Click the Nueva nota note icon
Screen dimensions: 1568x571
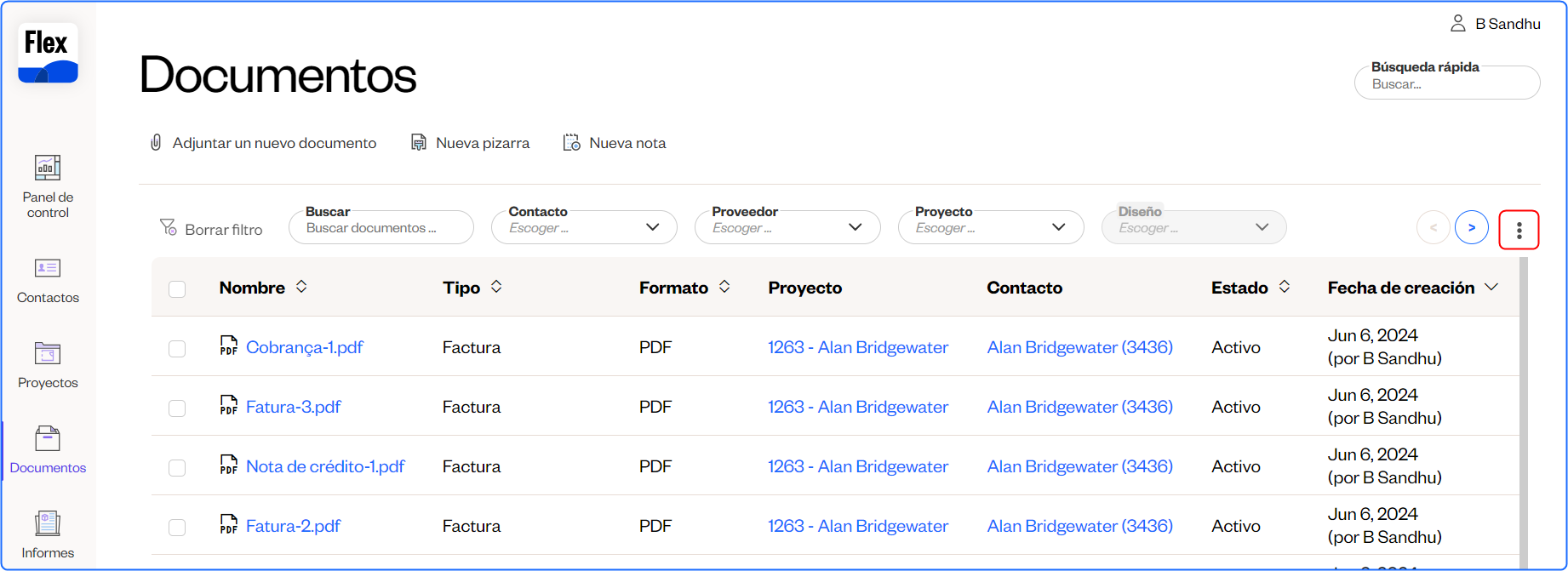coord(572,142)
